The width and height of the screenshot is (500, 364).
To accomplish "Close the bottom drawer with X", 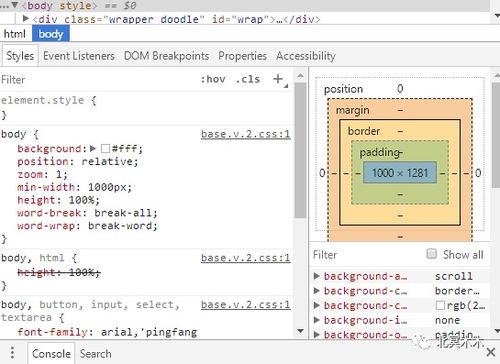I will coord(490,352).
